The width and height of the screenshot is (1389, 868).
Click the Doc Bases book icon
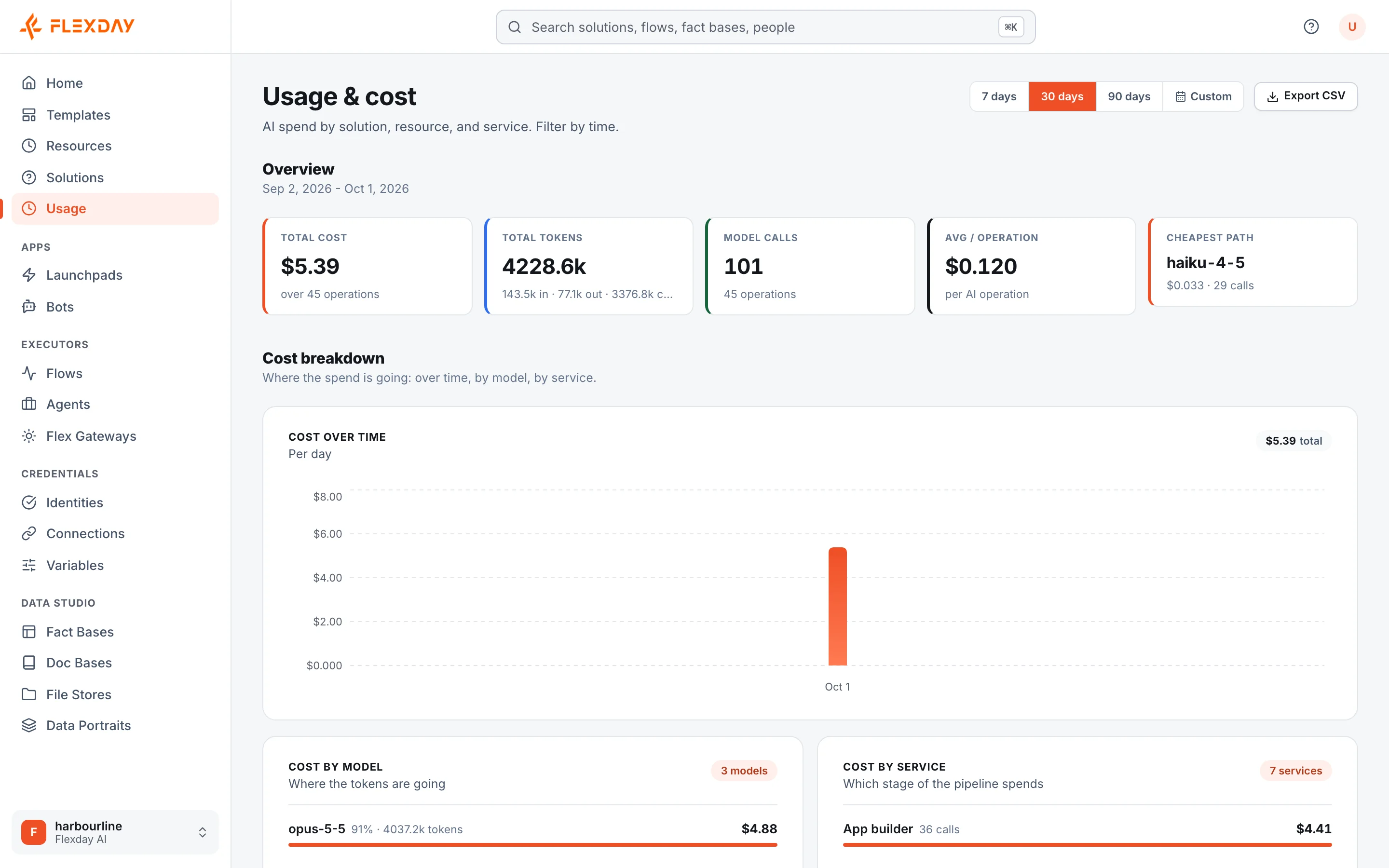pyautogui.click(x=29, y=663)
